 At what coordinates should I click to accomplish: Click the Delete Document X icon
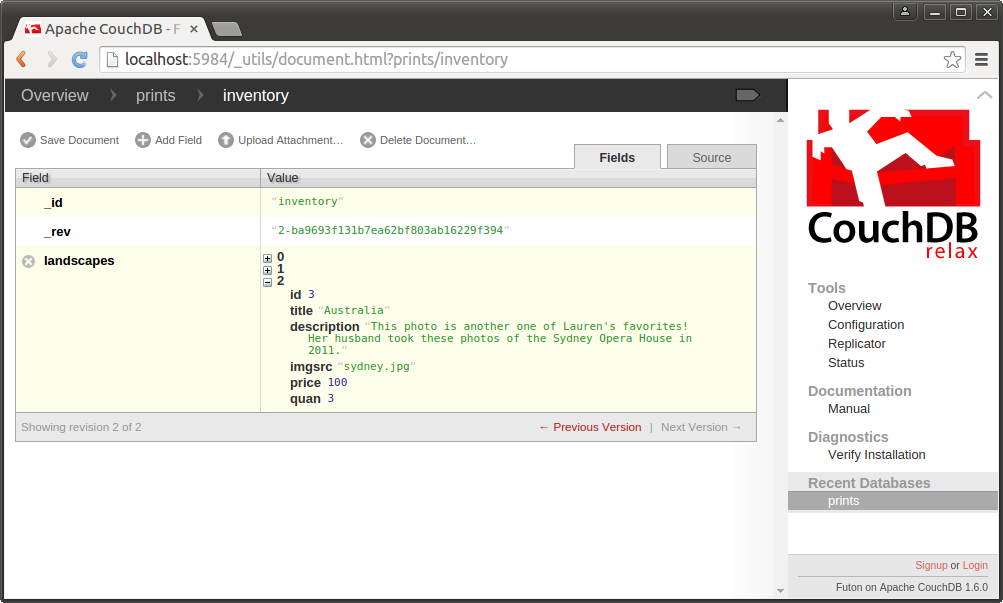[368, 140]
